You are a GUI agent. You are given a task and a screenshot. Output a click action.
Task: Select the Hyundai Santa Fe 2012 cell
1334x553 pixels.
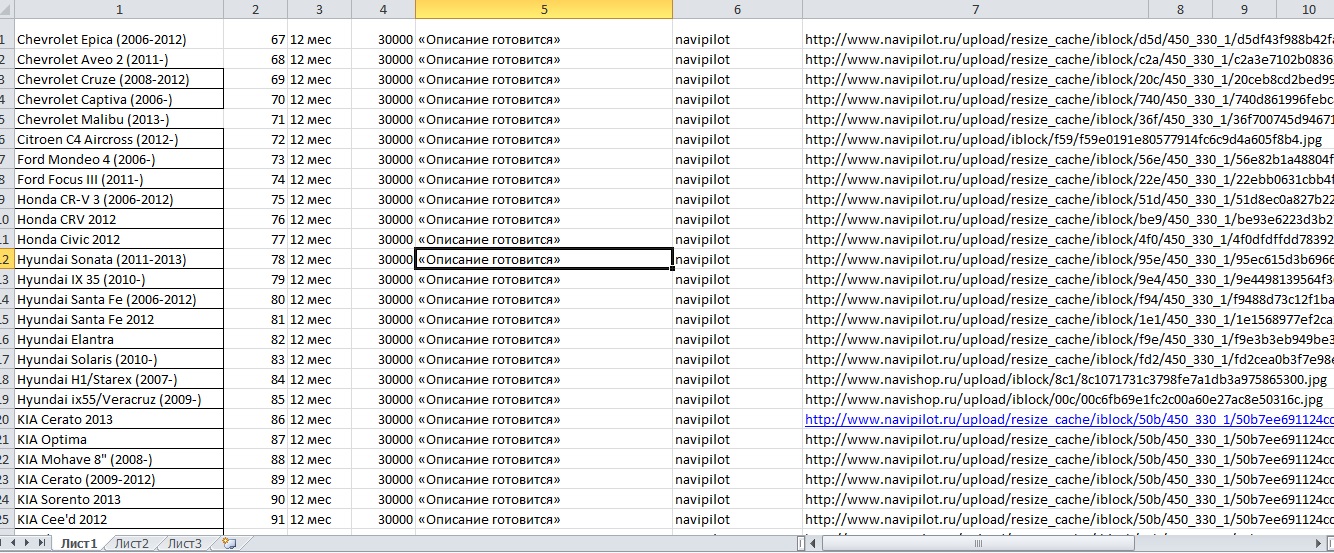point(119,319)
